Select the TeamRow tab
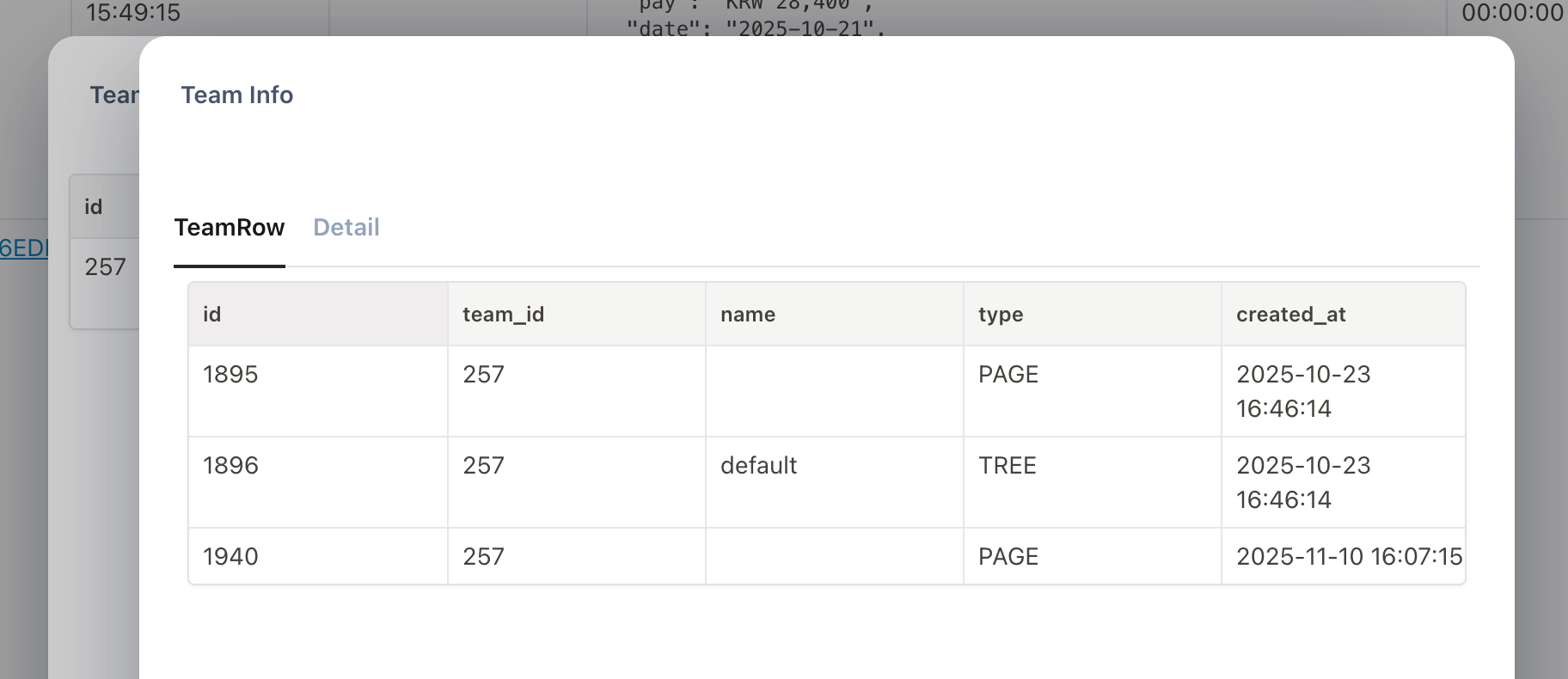The height and width of the screenshot is (679, 1568). coord(230,228)
